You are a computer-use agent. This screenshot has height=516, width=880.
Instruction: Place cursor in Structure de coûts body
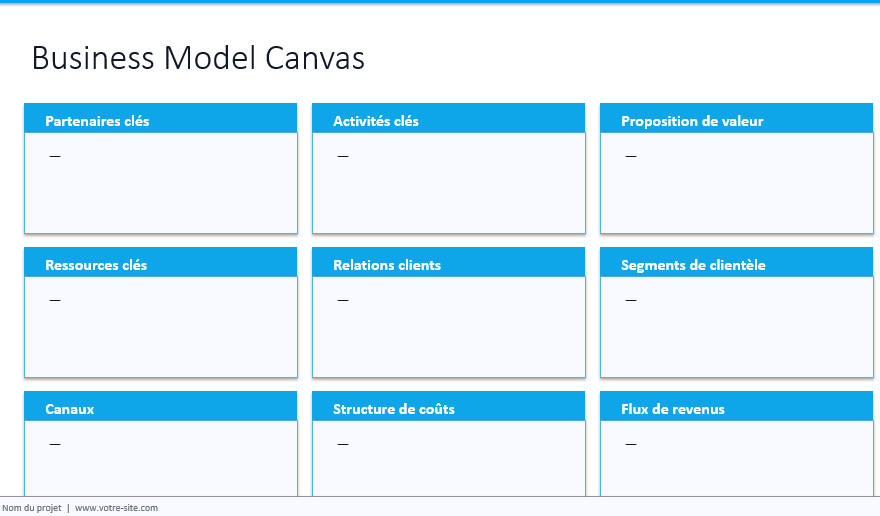[449, 458]
